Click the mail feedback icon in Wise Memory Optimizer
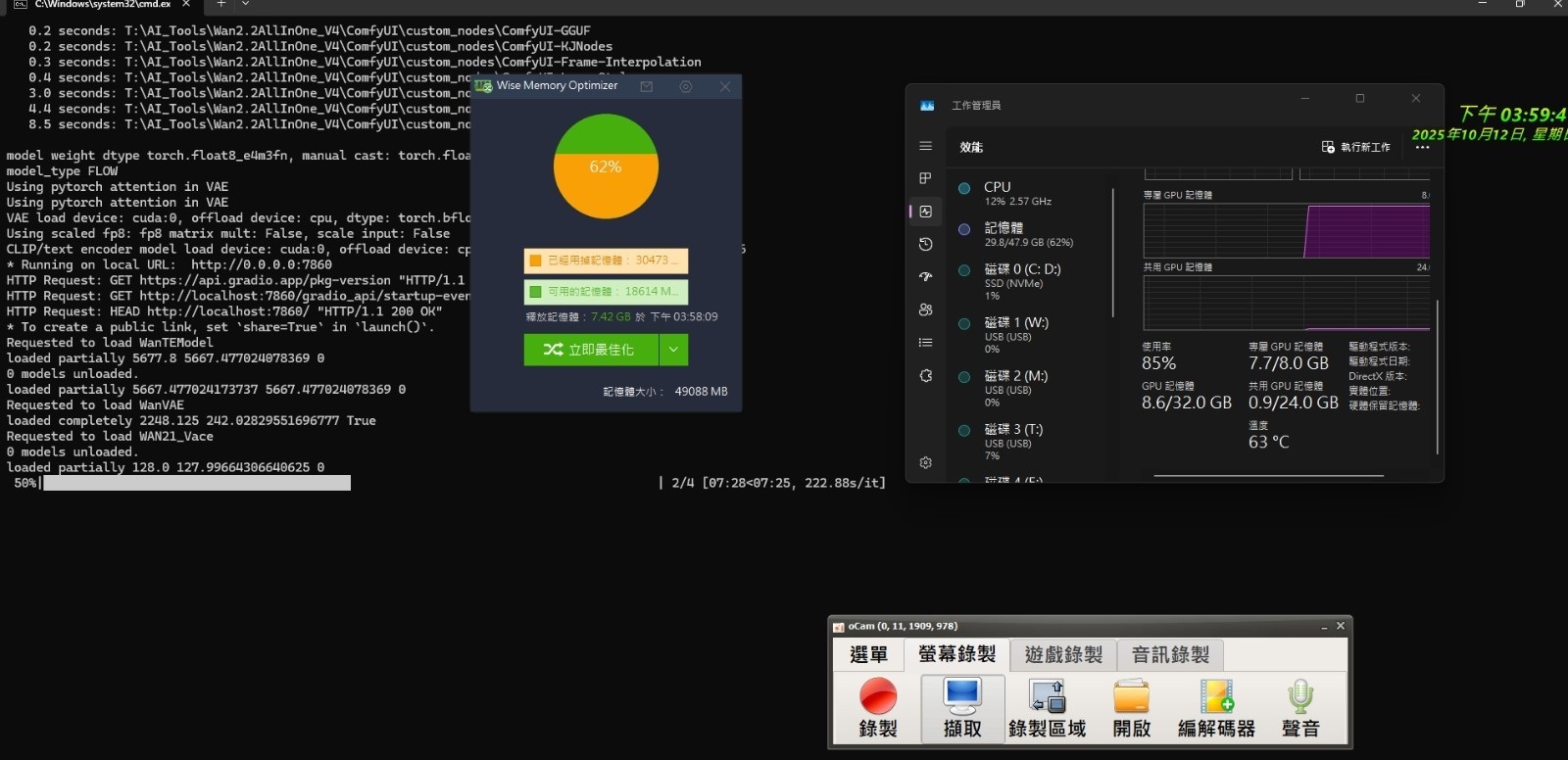 [x=647, y=86]
